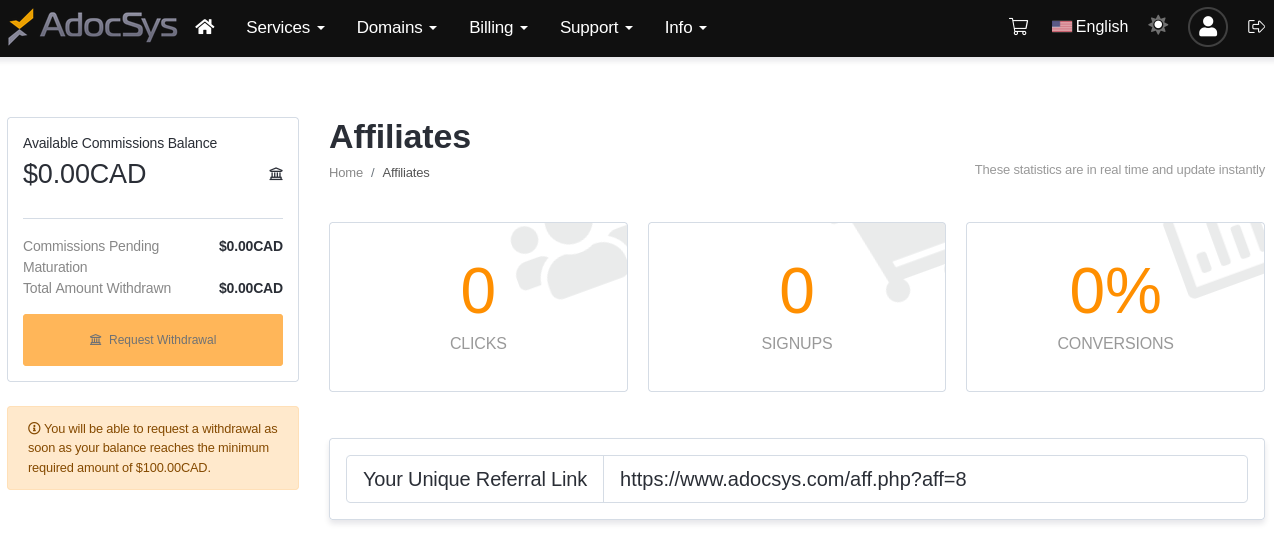Click the logout arrow icon
Viewport: 1274px width, 554px height.
tap(1257, 27)
